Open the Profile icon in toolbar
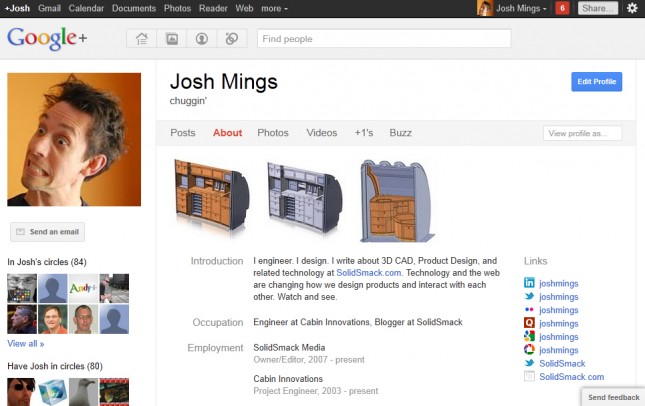 [x=202, y=39]
